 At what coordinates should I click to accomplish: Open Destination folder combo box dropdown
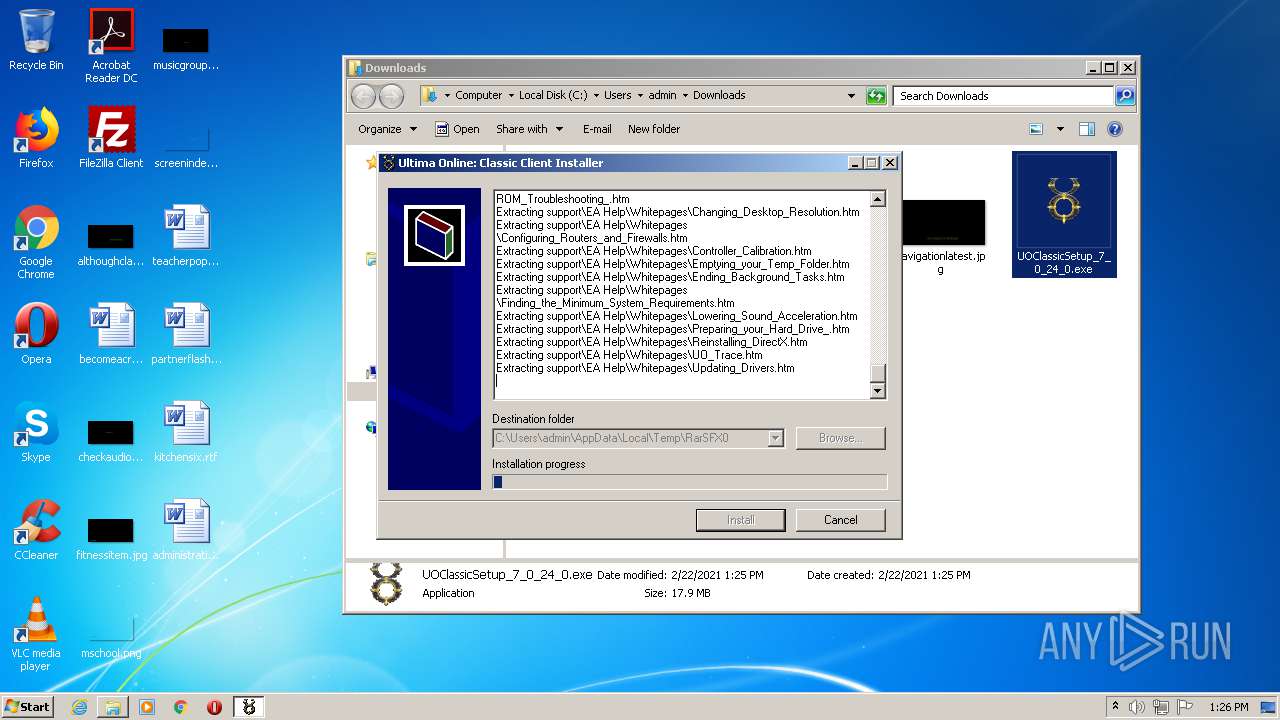[776, 438]
